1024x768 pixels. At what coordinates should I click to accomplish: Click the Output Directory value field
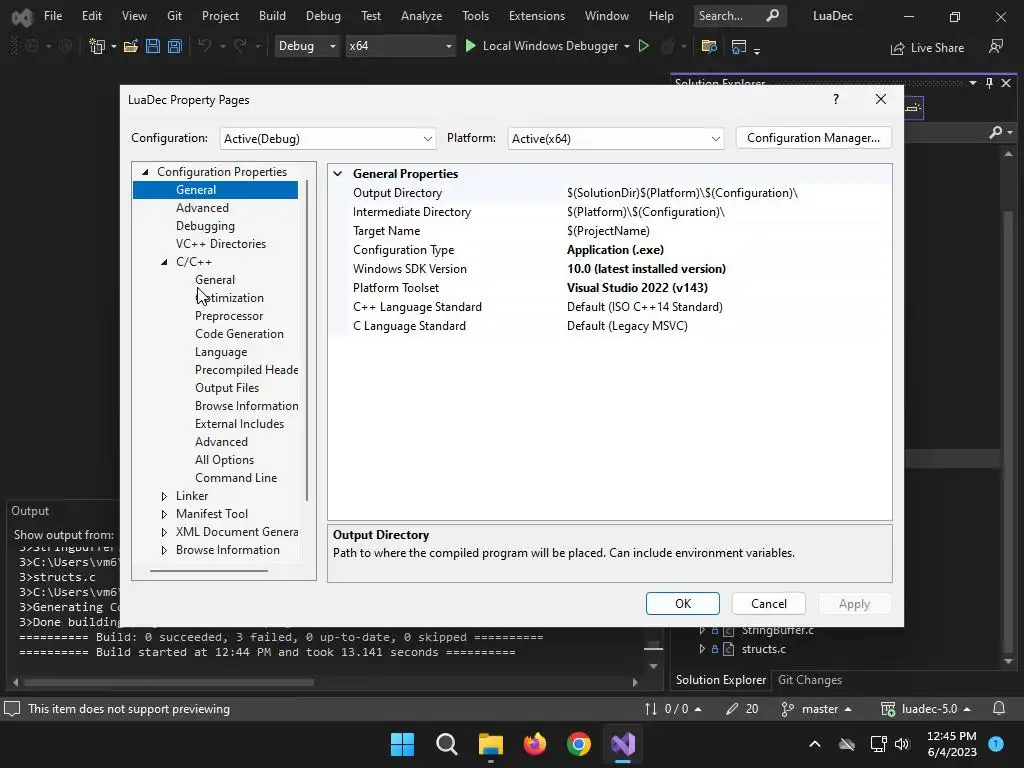click(x=727, y=193)
